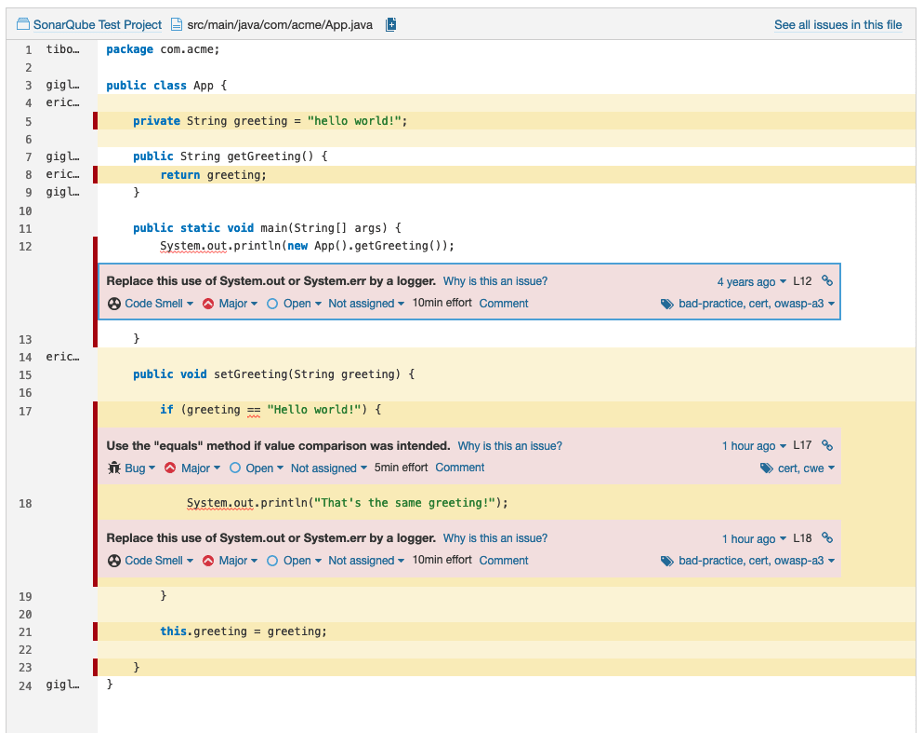Click the red issue marker on line 5
The image size is (924, 734).
click(95, 121)
